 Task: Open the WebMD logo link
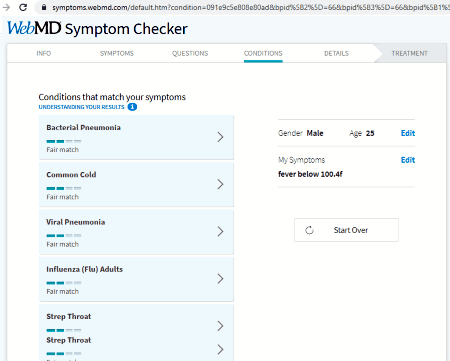tap(34, 28)
